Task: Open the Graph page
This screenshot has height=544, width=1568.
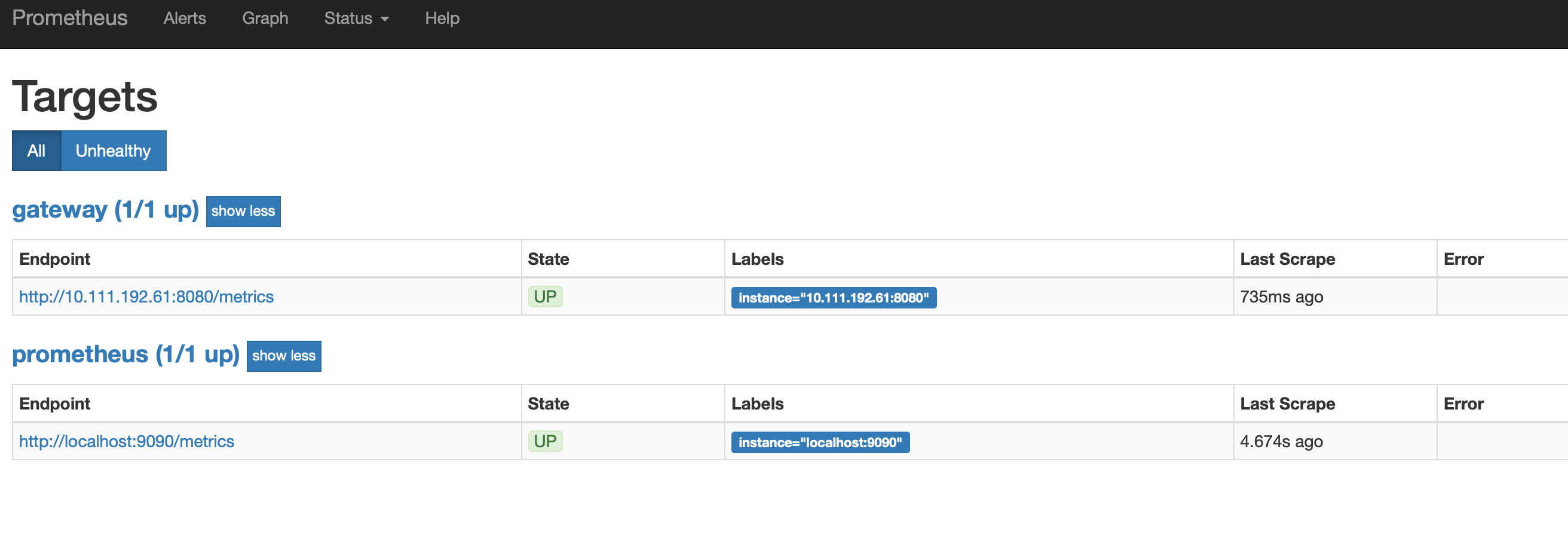Action: (x=265, y=19)
